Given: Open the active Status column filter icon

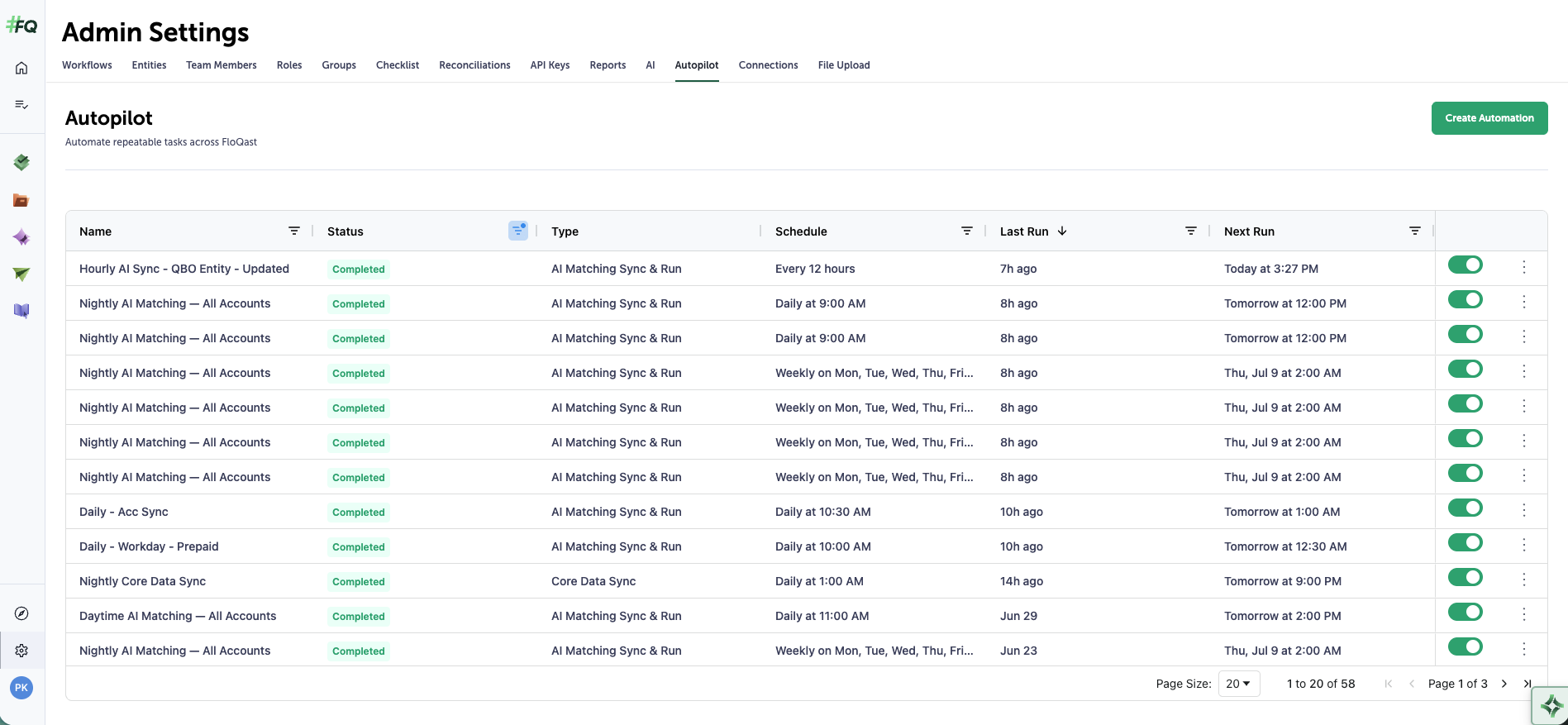Looking at the screenshot, I should [518, 231].
